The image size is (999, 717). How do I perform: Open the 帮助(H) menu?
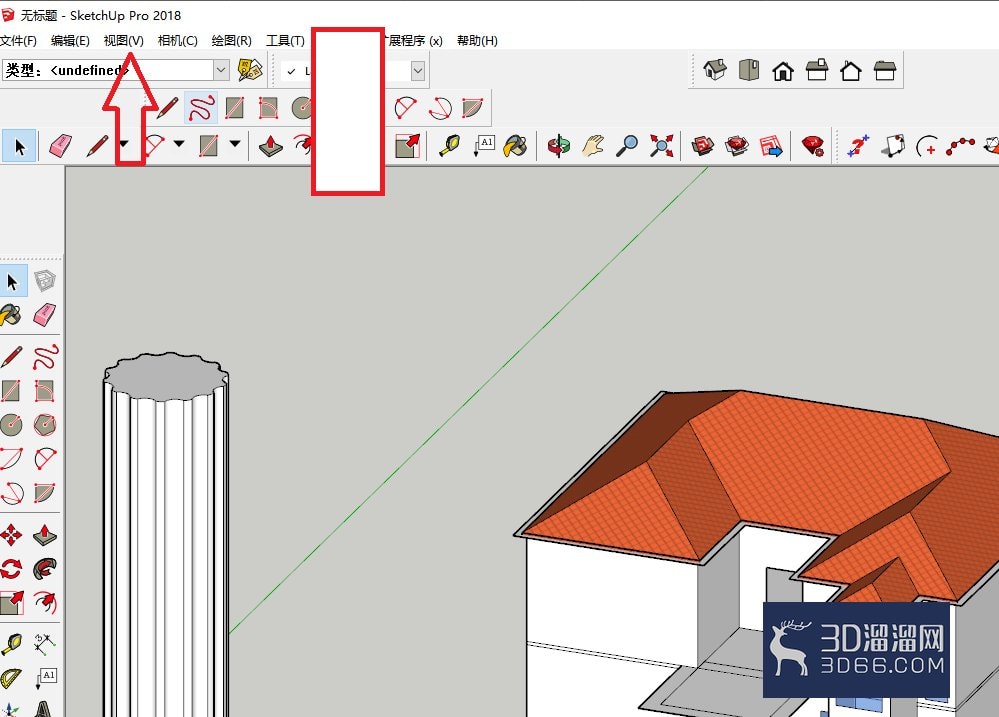point(477,41)
